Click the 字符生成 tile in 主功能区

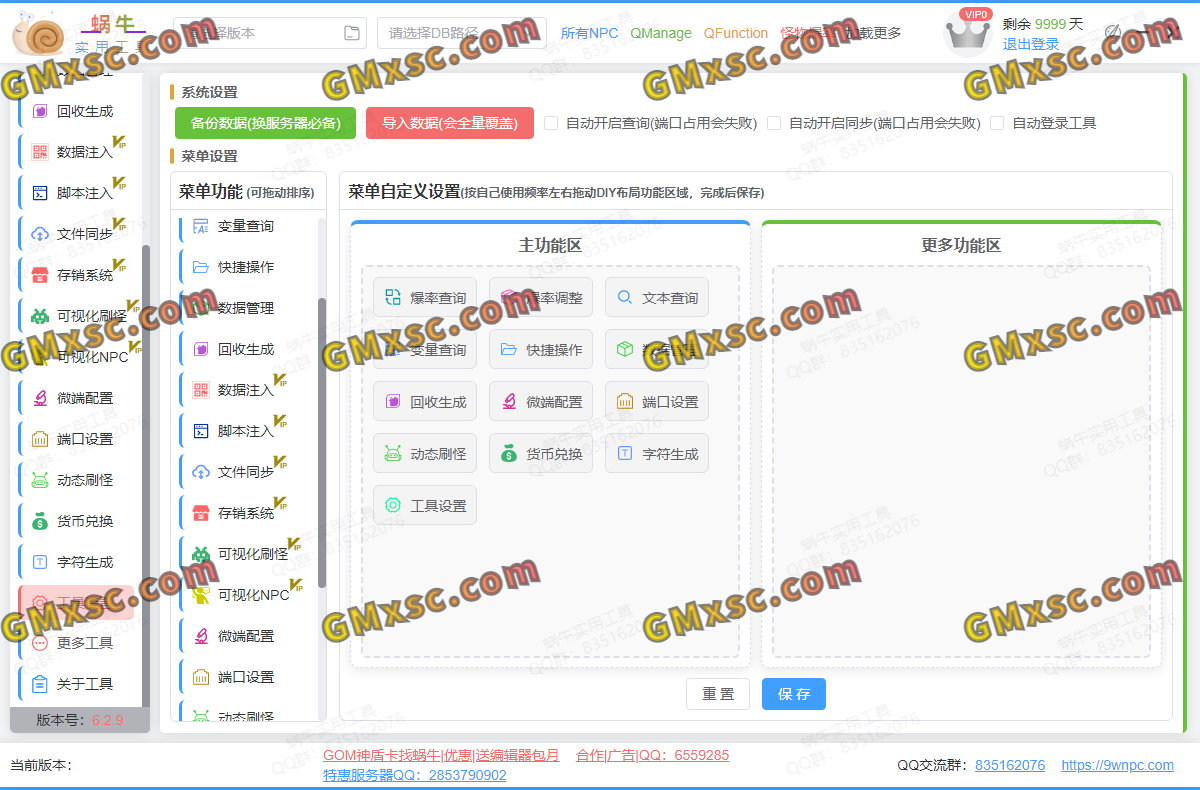[x=657, y=454]
